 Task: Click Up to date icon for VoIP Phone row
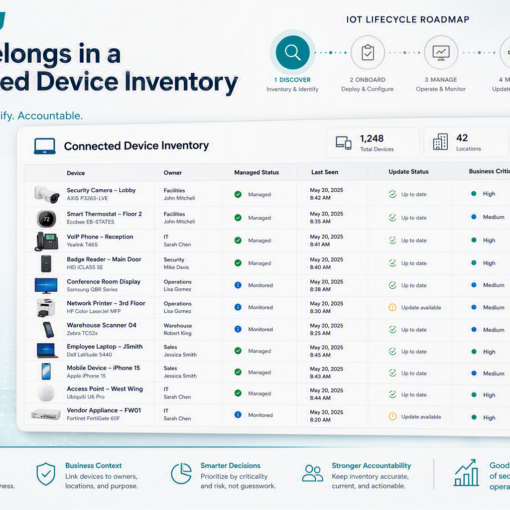click(x=393, y=240)
